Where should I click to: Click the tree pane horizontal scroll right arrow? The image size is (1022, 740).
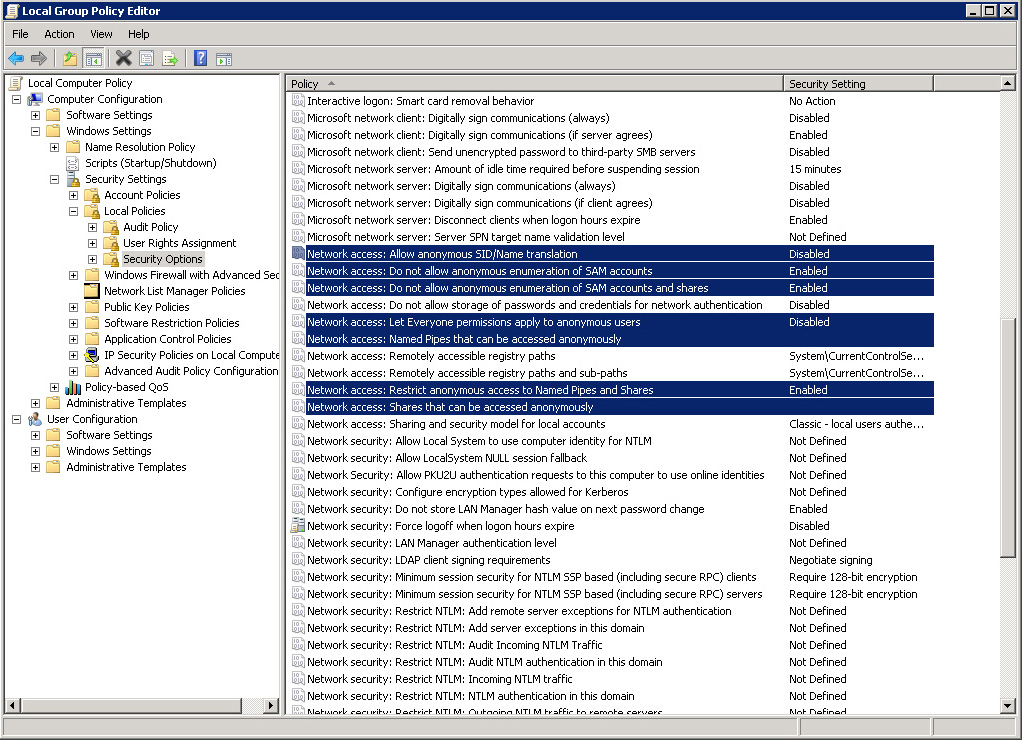pyautogui.click(x=270, y=705)
